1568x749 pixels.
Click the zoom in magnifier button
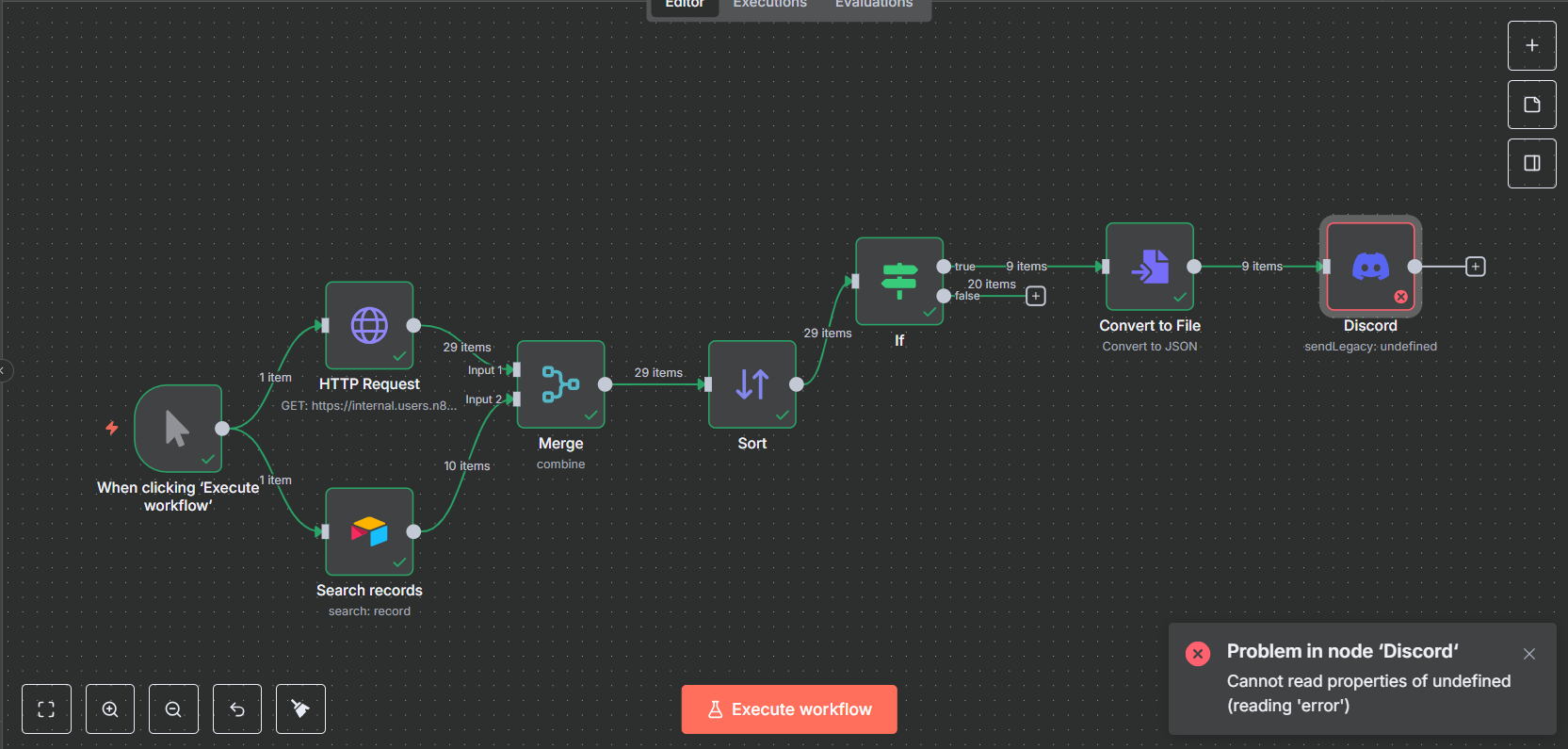(110, 709)
